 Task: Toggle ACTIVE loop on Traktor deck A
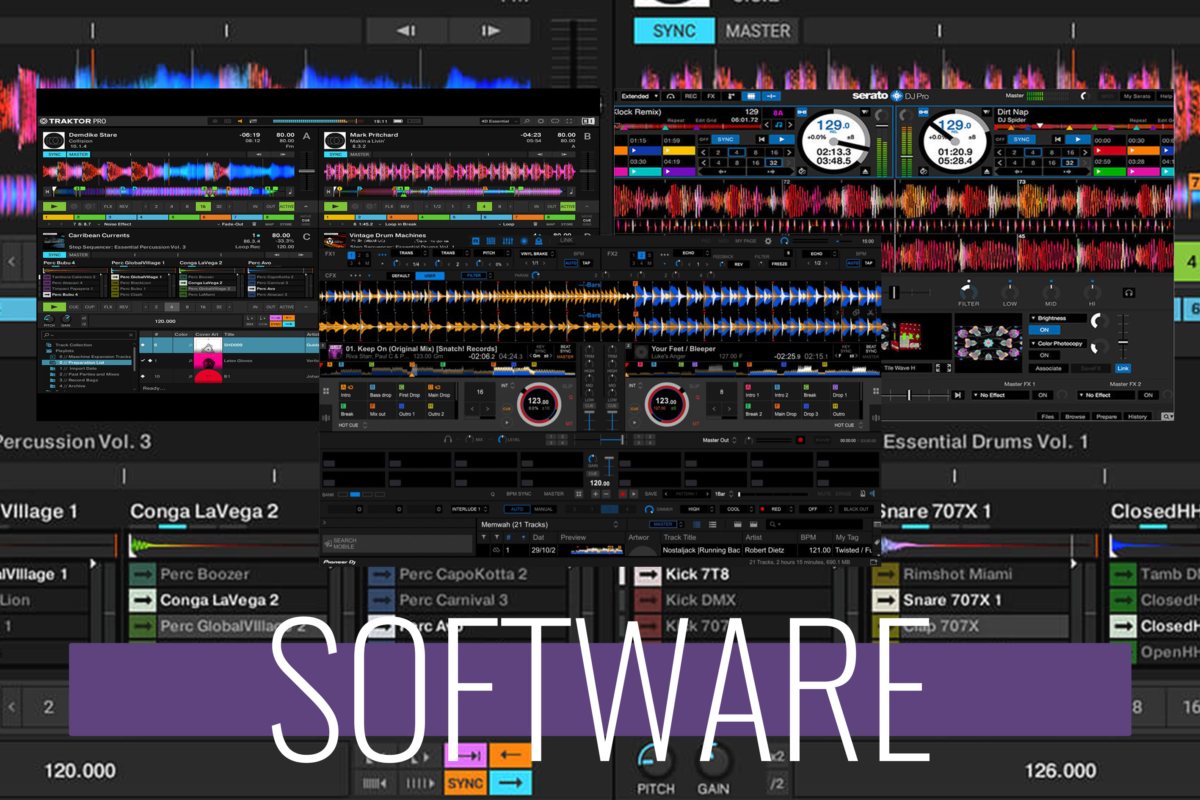(x=287, y=206)
